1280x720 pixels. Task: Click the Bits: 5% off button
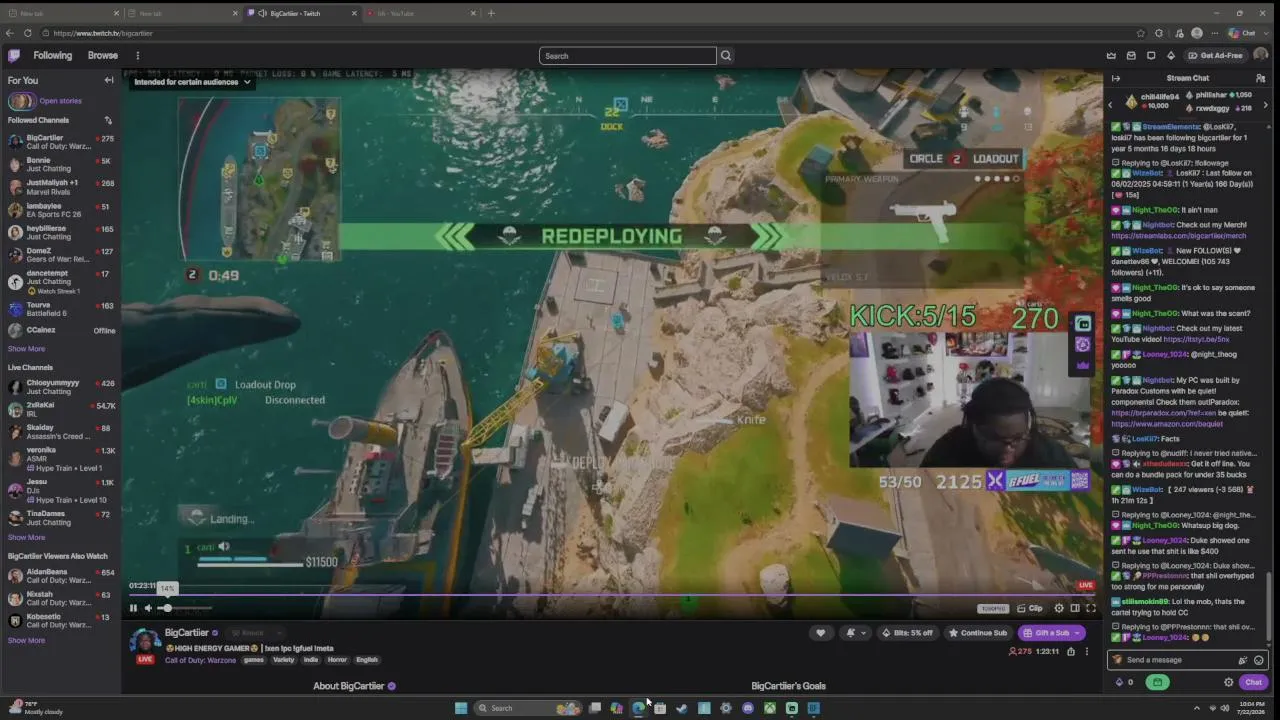pyautogui.click(x=907, y=633)
